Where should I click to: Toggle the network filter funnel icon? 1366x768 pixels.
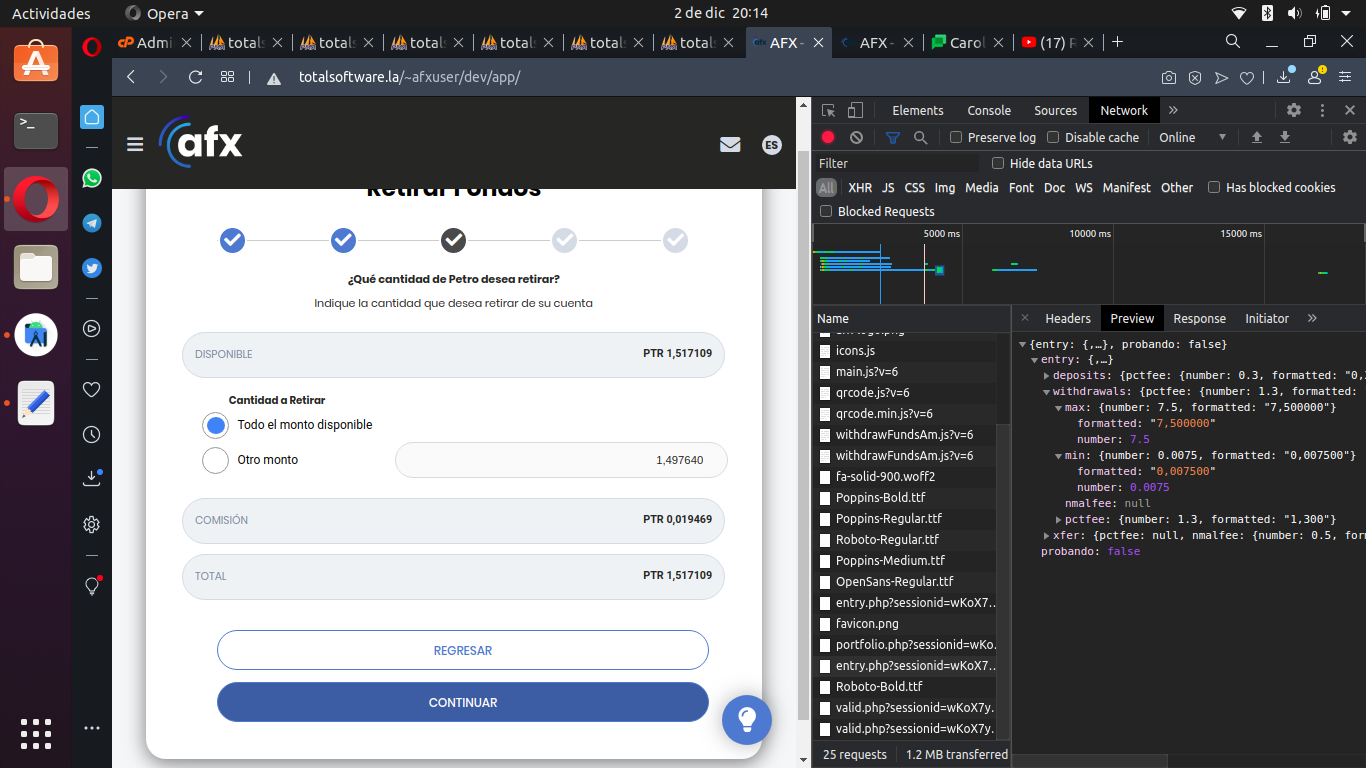tap(893, 137)
